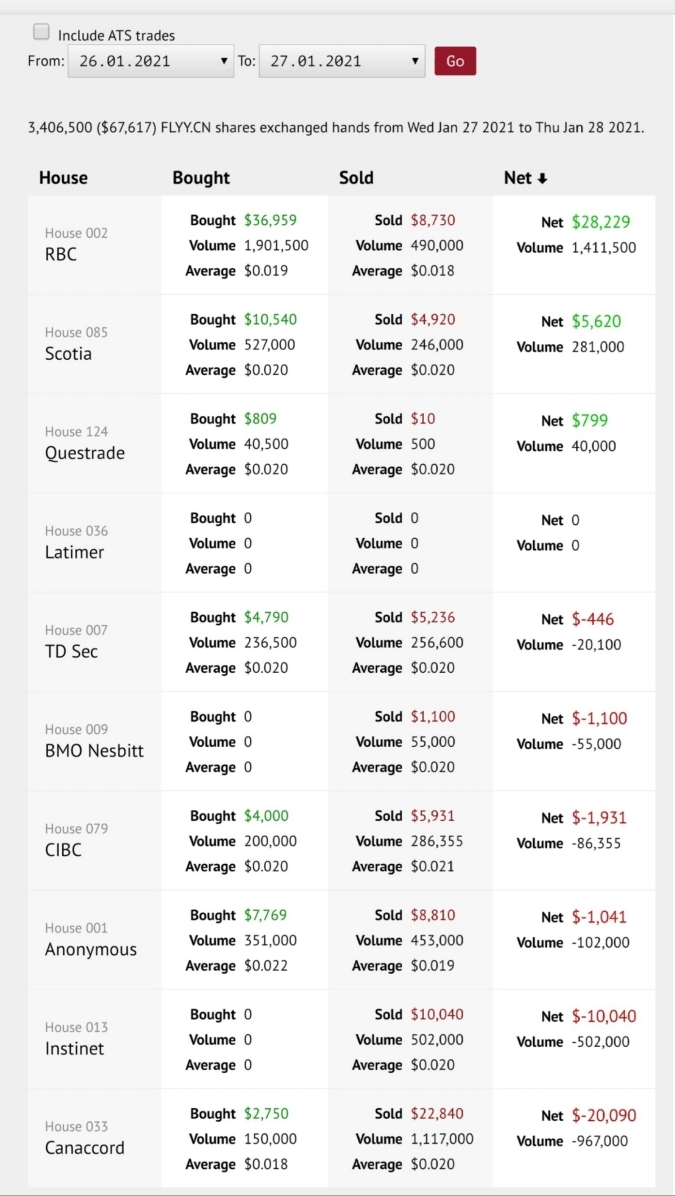Select the CIBC house entry
This screenshot has width=675, height=1196.
pyautogui.click(x=63, y=850)
